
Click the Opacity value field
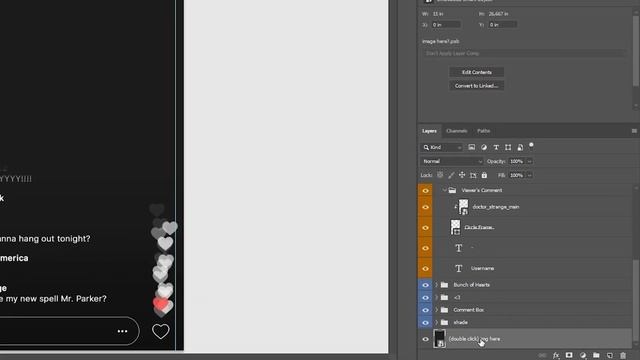(516, 162)
